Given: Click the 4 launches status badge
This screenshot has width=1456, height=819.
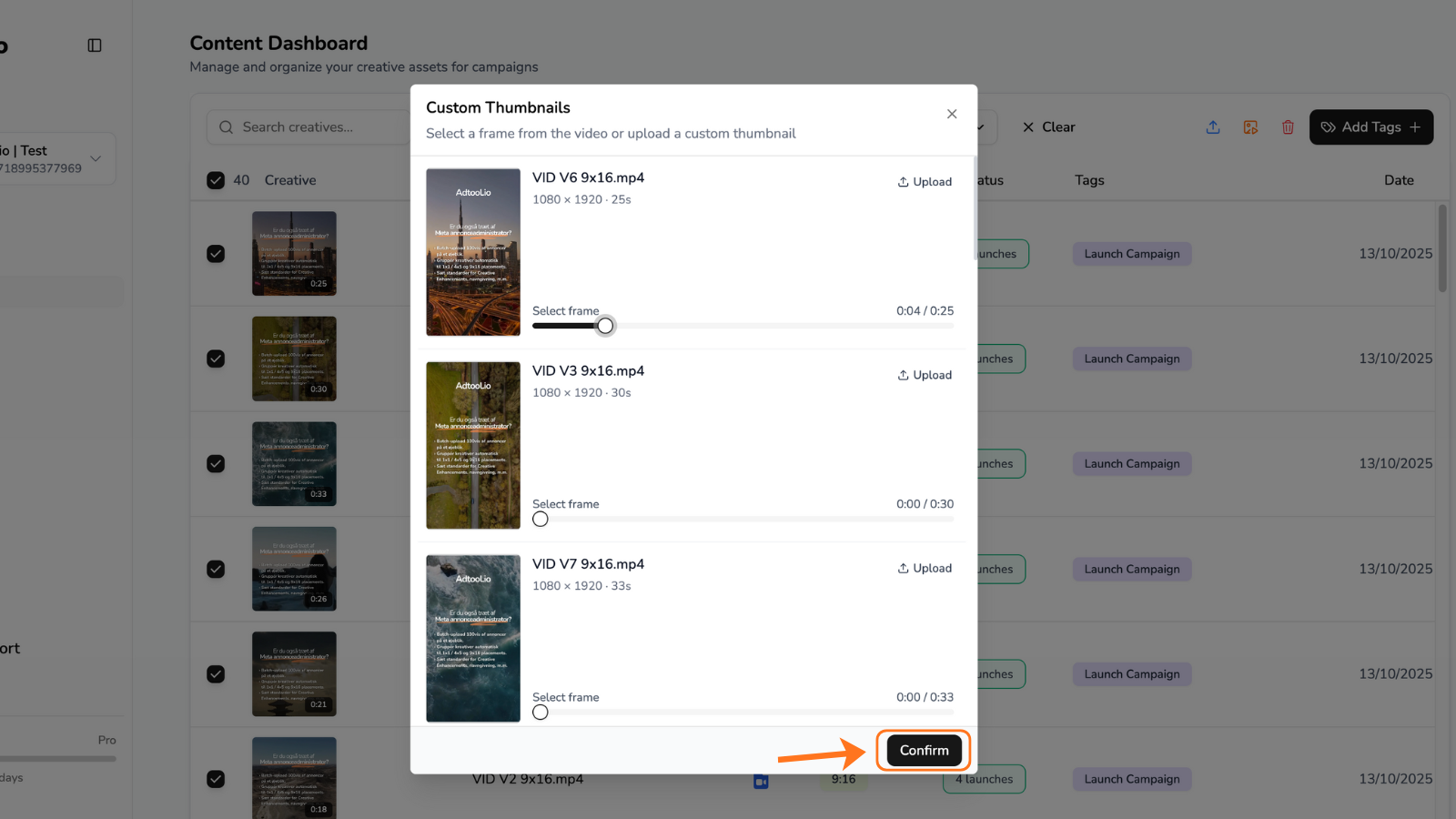Looking at the screenshot, I should pos(984,779).
